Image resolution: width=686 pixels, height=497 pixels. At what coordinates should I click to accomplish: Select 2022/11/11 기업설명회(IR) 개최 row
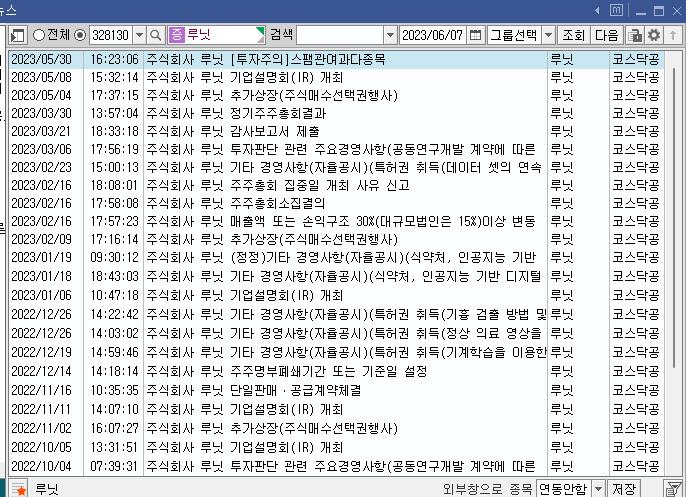coord(336,410)
